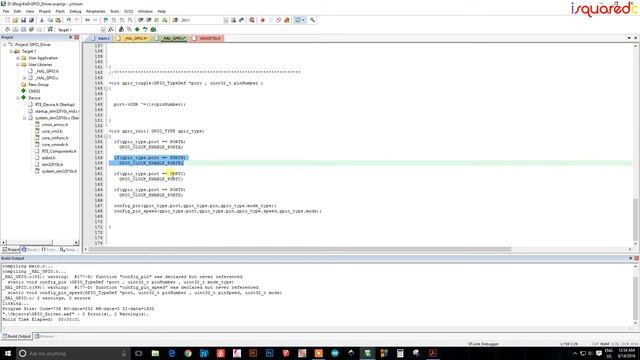This screenshot has height=360, width=640.
Task: Select the CMSIS component in tree
Action: (34, 91)
